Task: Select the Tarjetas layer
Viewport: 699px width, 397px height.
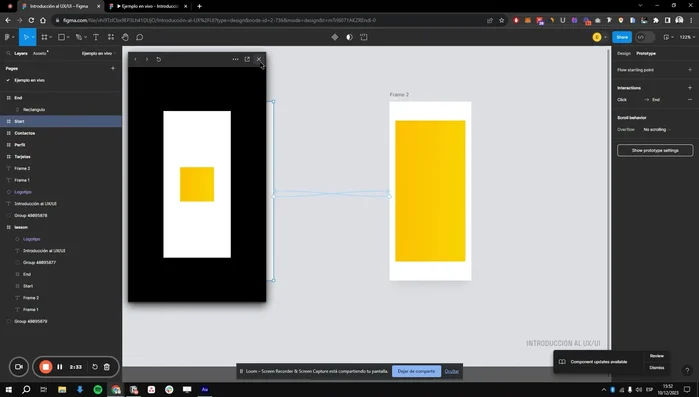Action: coord(22,157)
